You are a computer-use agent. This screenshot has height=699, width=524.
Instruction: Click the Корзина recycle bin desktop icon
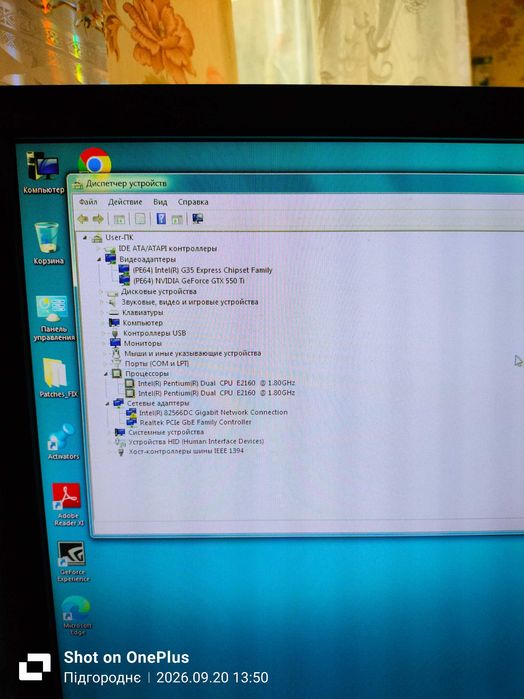coord(47,243)
